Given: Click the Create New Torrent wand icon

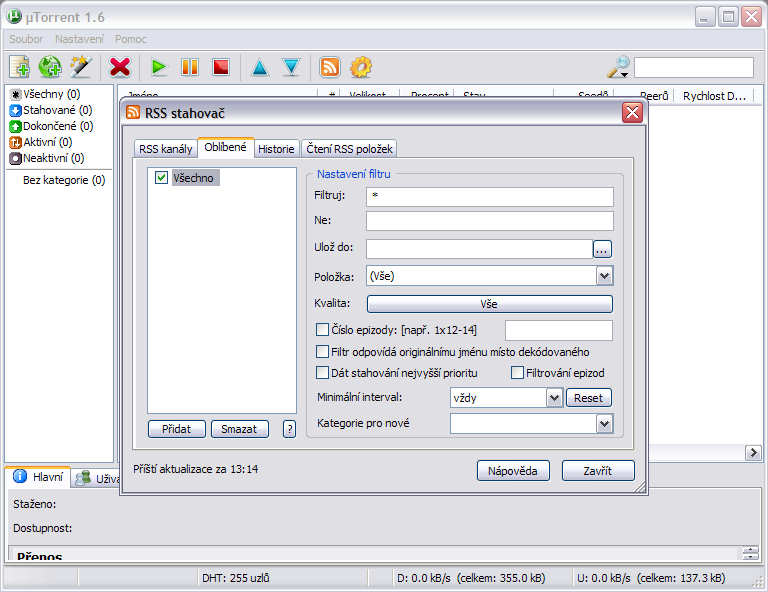Looking at the screenshot, I should [x=81, y=67].
